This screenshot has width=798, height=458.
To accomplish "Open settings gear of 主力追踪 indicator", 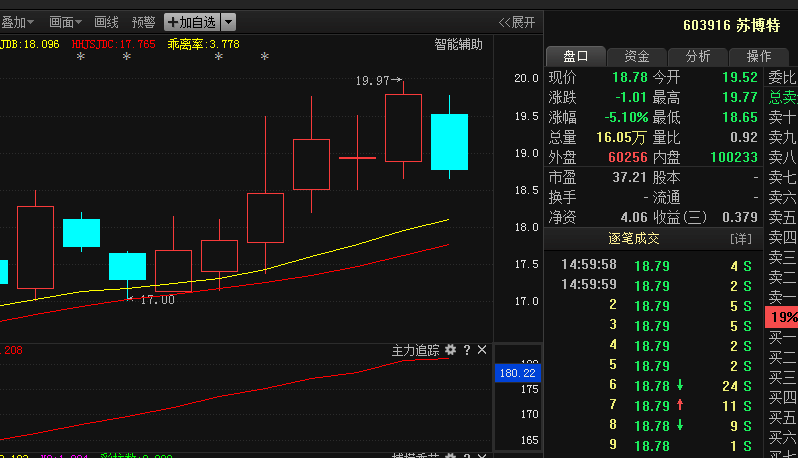I will tap(450, 350).
